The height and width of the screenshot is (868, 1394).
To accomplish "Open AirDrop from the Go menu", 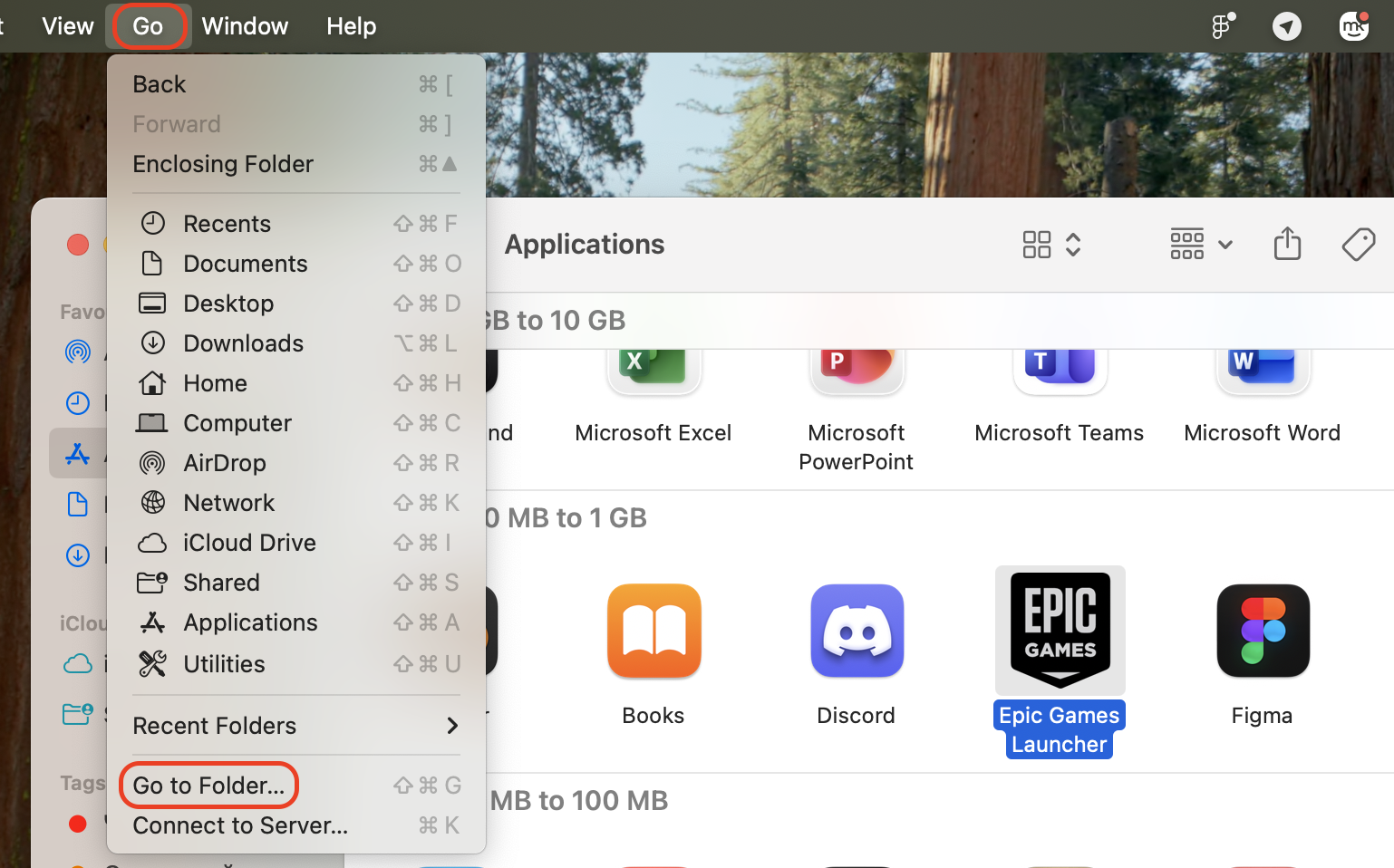I will pos(223,462).
